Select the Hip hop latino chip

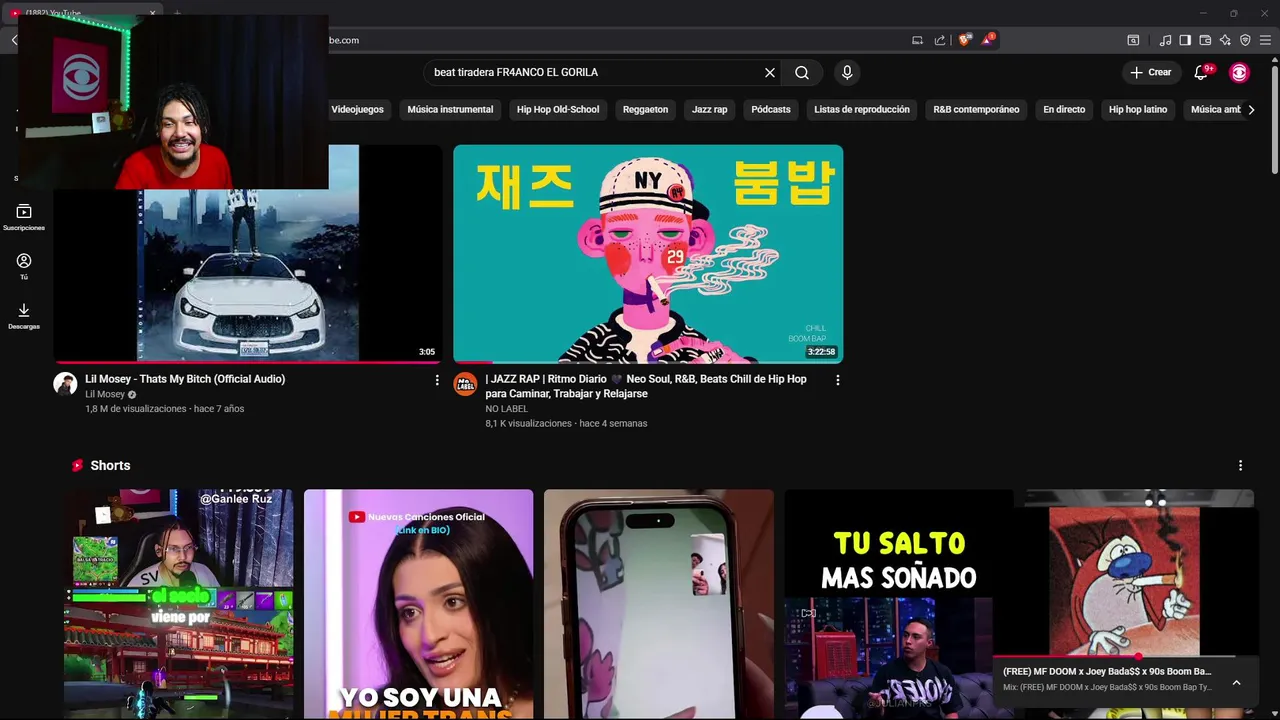click(1138, 109)
